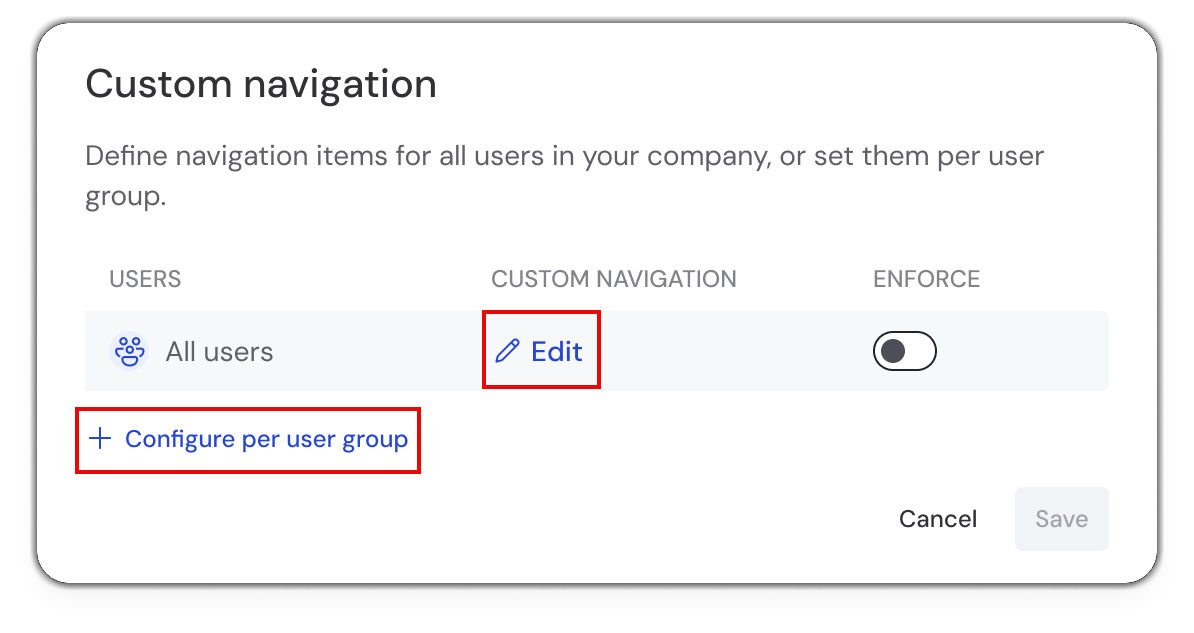Click the ENFORCE column header
The width and height of the screenshot is (1194, 633).
[926, 279]
